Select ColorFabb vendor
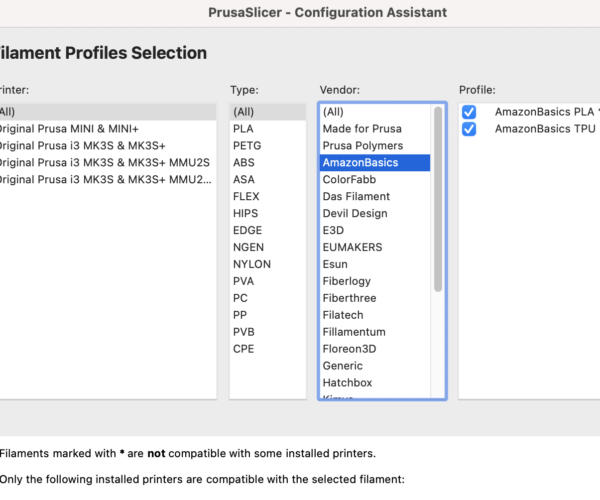Screen dimensions: 600x500 (x=375, y=179)
